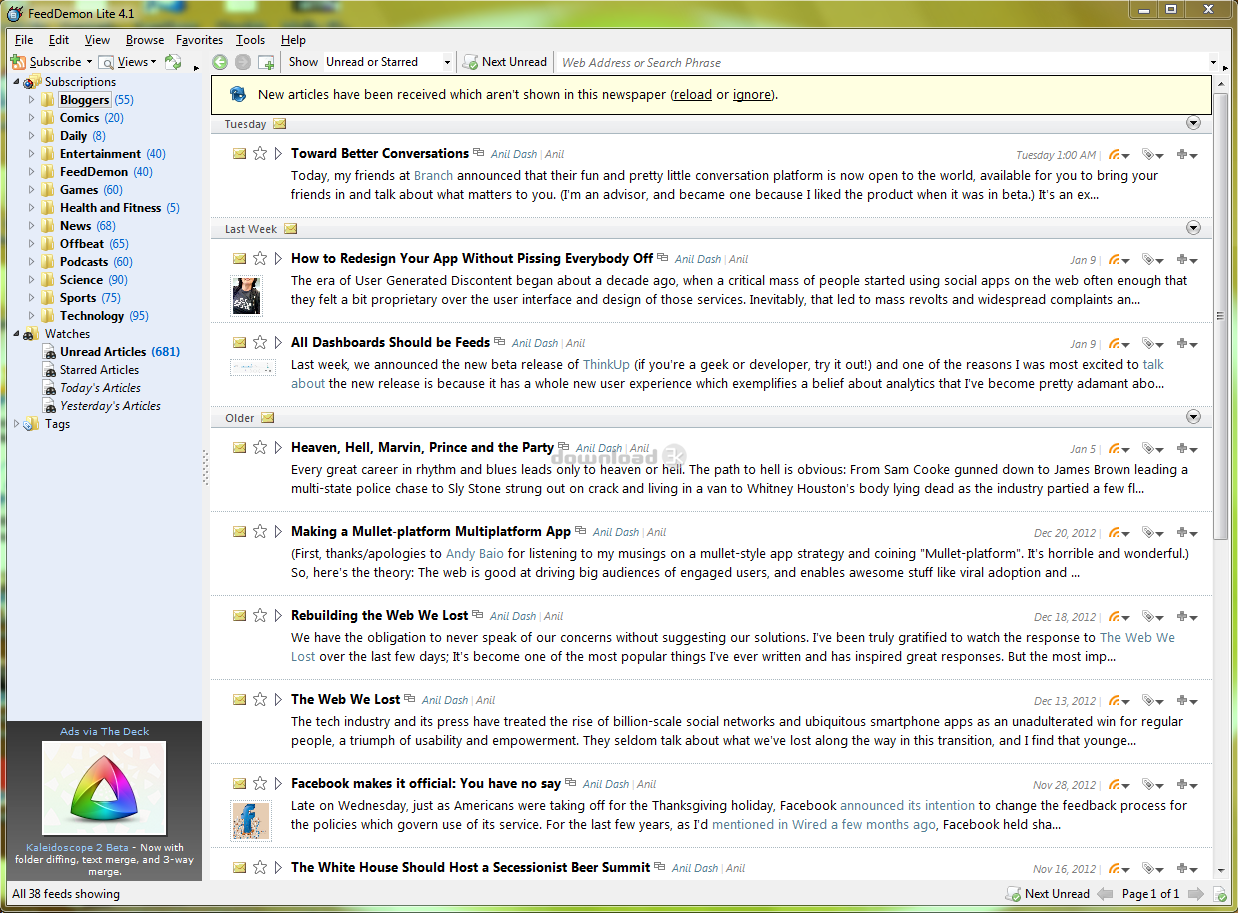Viewport: 1238px width, 913px height.
Task: Click the FeedDemon icon in the notification bar
Action: point(238,94)
